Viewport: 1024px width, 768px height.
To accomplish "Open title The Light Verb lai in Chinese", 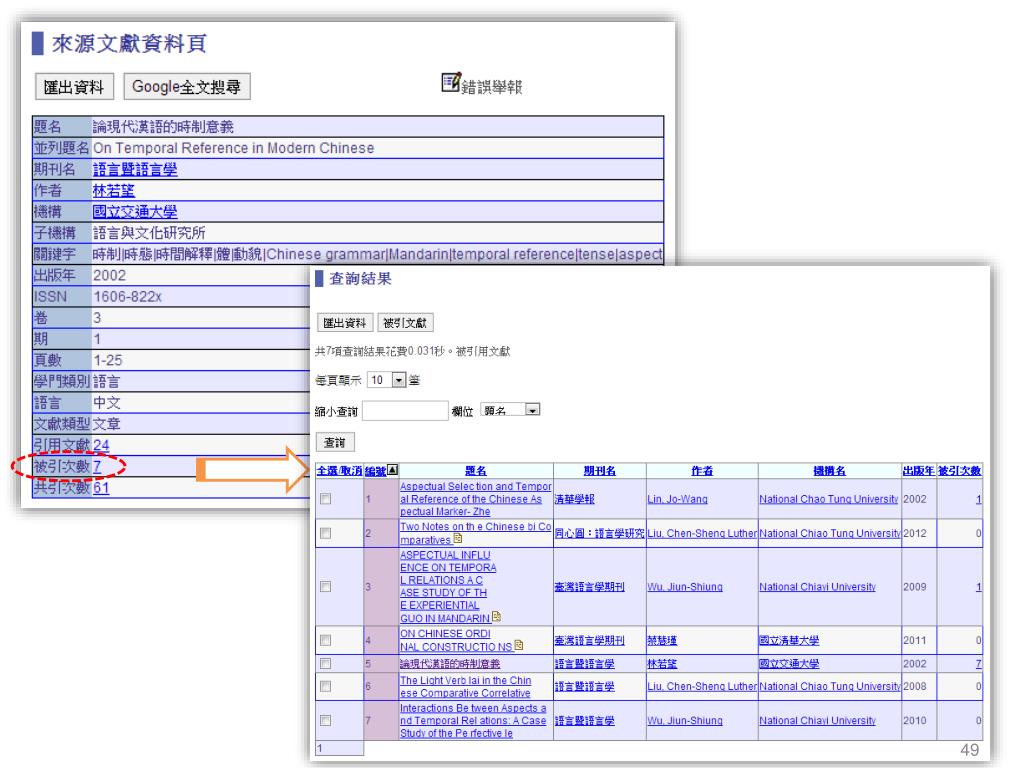I will coord(466,686).
